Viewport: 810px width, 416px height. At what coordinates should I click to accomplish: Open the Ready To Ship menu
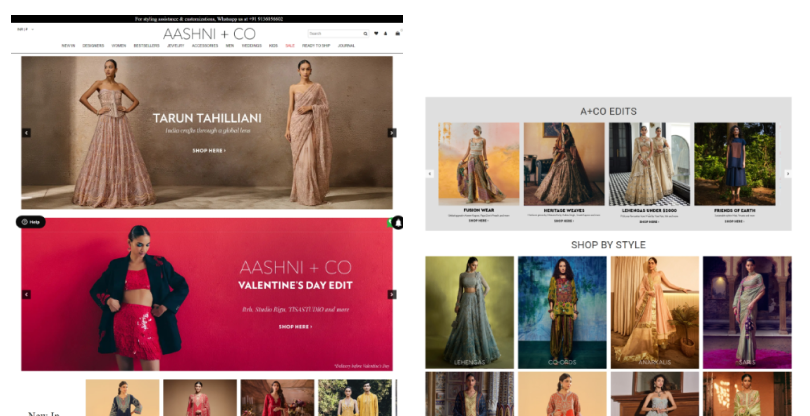tap(316, 46)
